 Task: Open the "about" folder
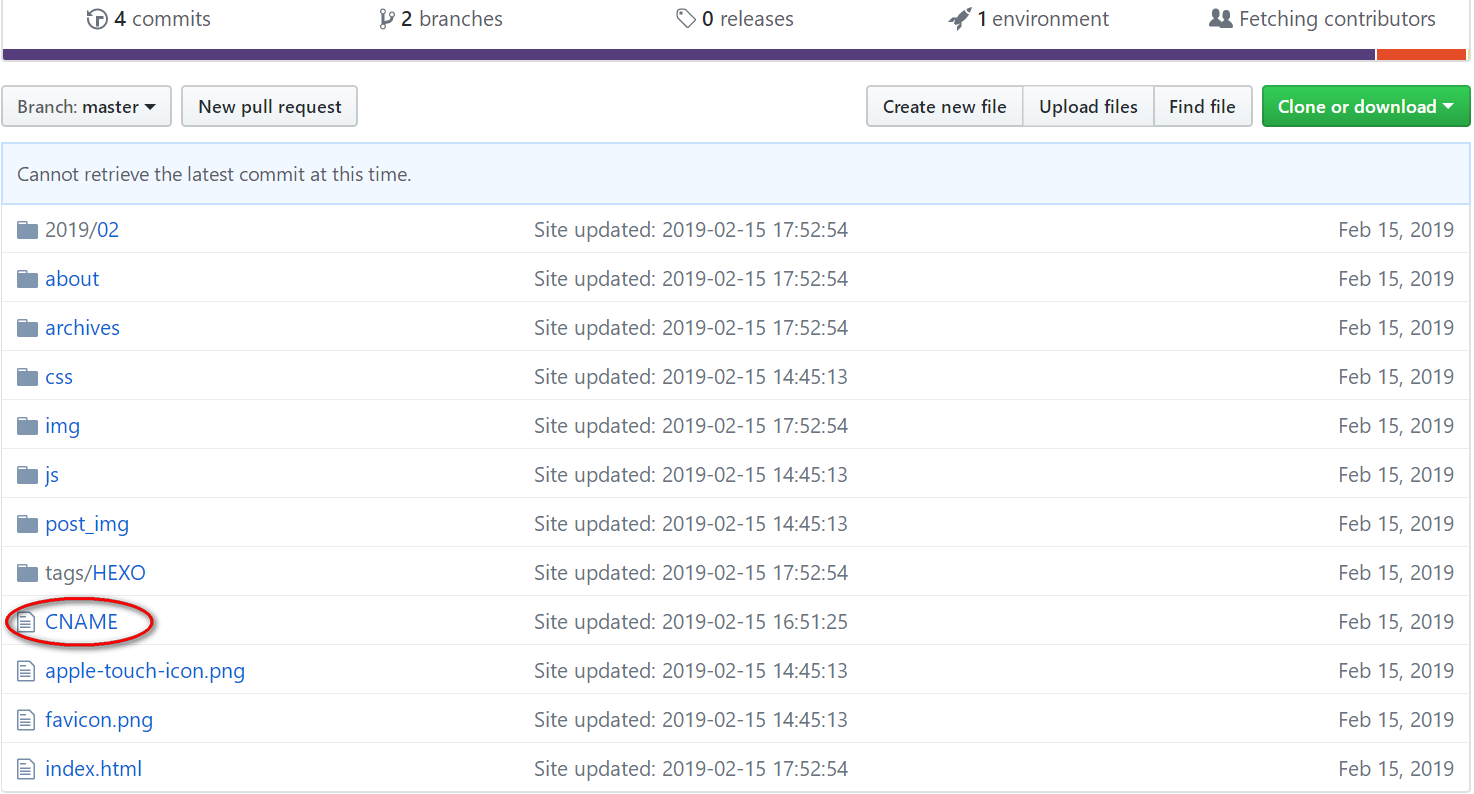point(71,278)
